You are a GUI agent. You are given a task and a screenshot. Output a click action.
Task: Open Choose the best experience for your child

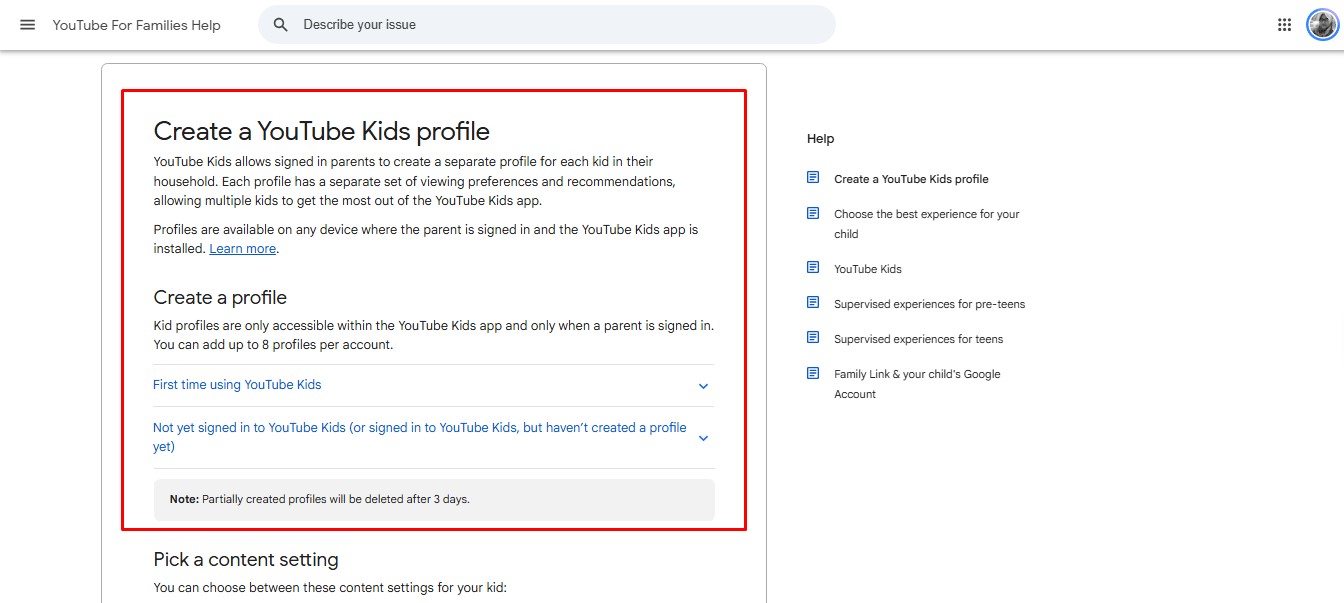pos(927,224)
